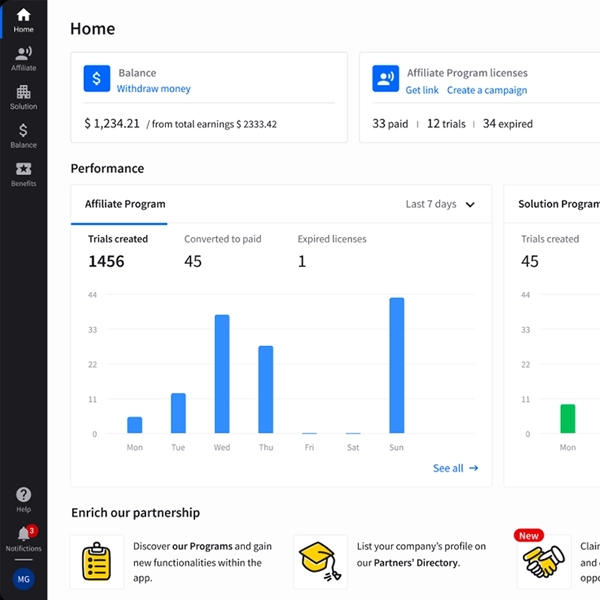The height and width of the screenshot is (600, 600).
Task: Go to the Solution sidebar section
Action: point(23,97)
